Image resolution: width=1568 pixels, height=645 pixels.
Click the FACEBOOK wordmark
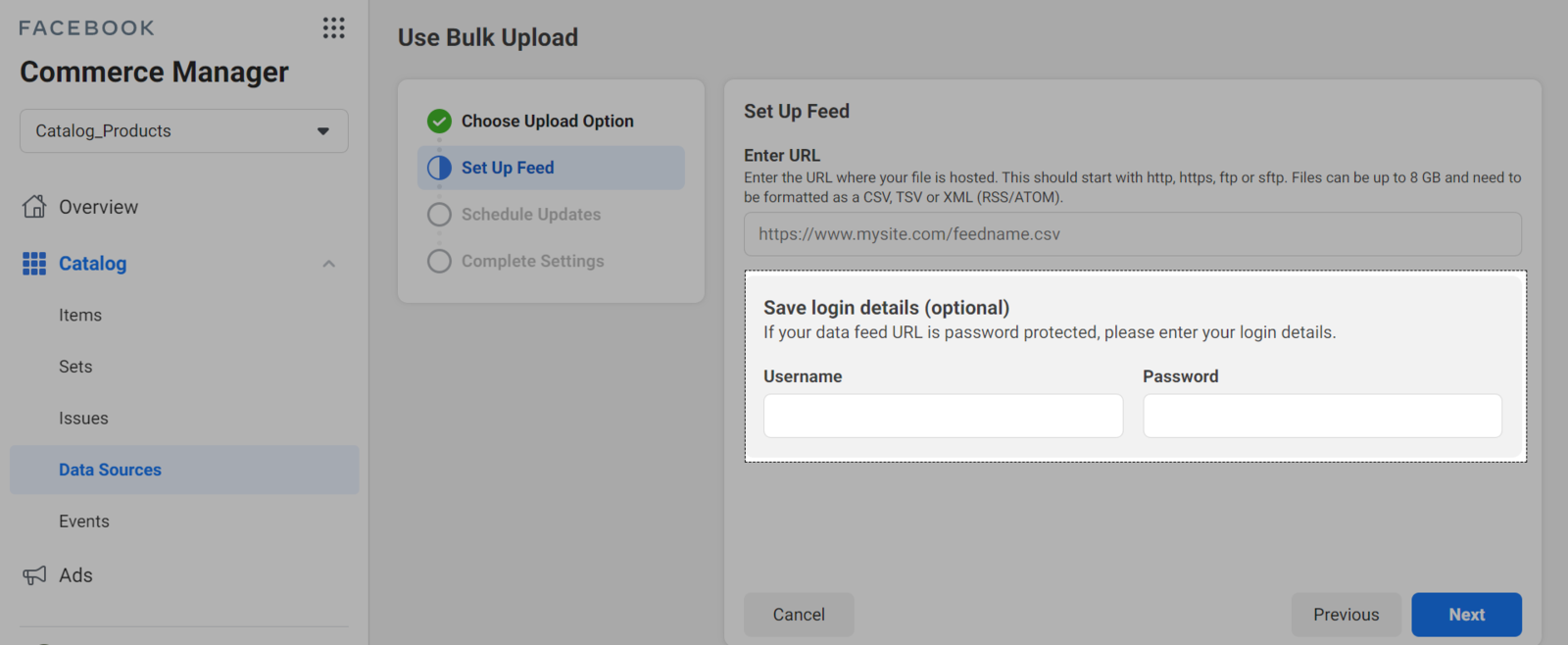tap(86, 27)
